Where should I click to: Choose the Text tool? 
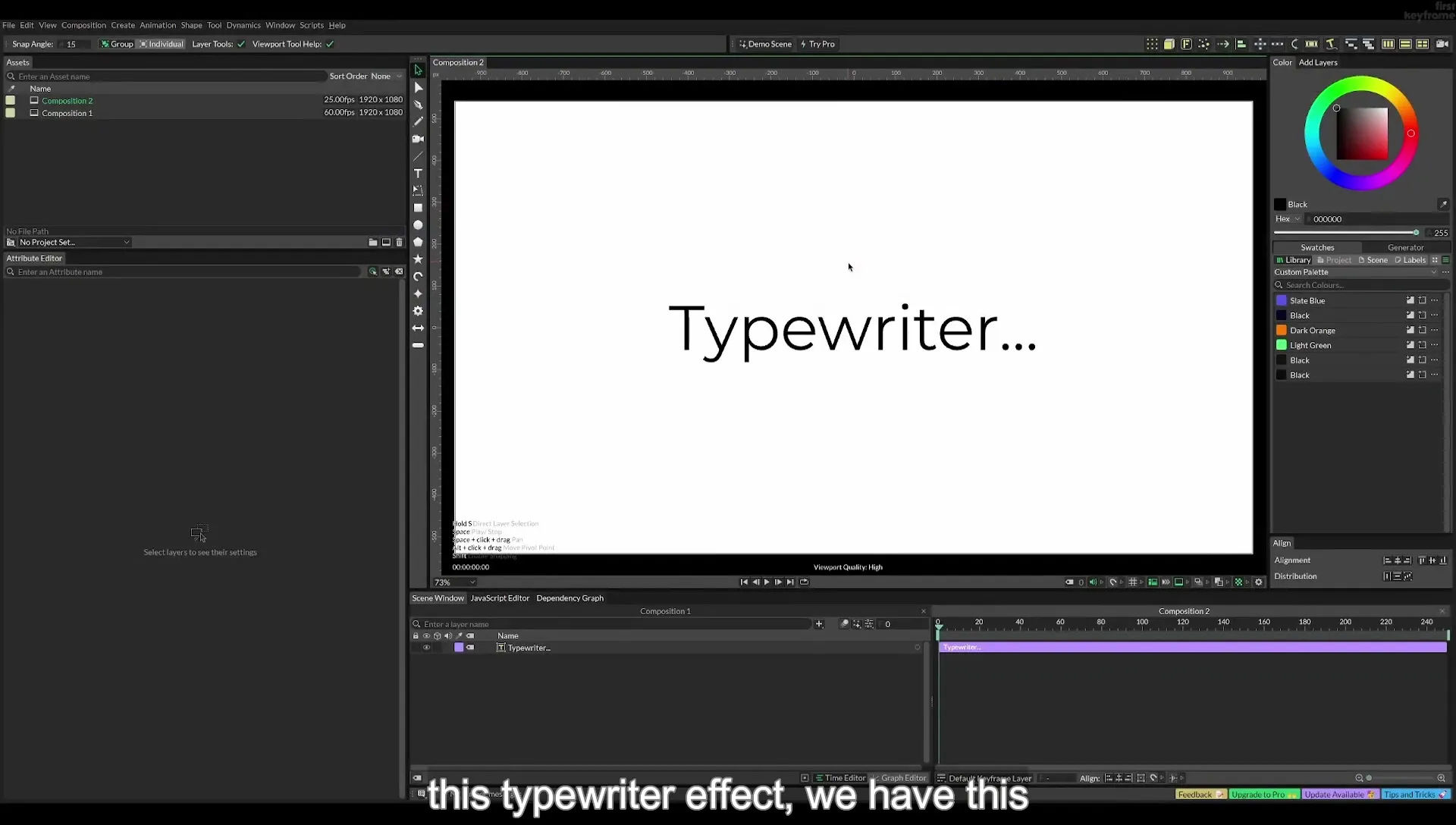(x=418, y=174)
